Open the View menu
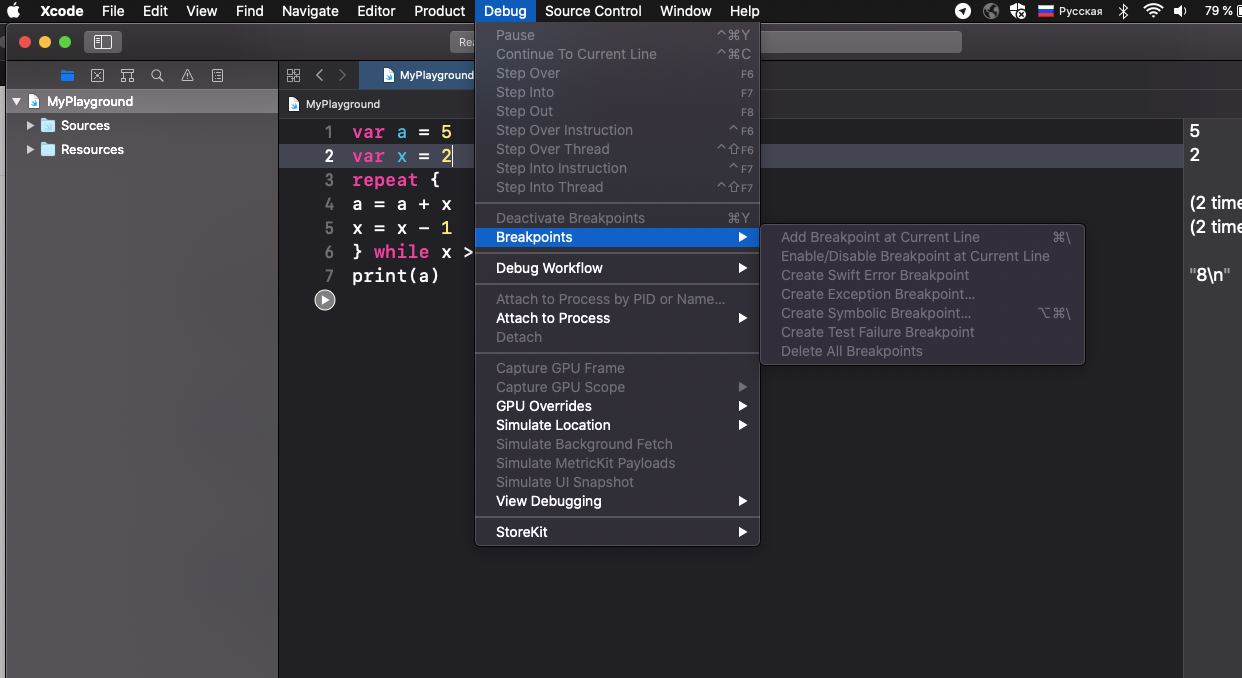 pos(201,11)
